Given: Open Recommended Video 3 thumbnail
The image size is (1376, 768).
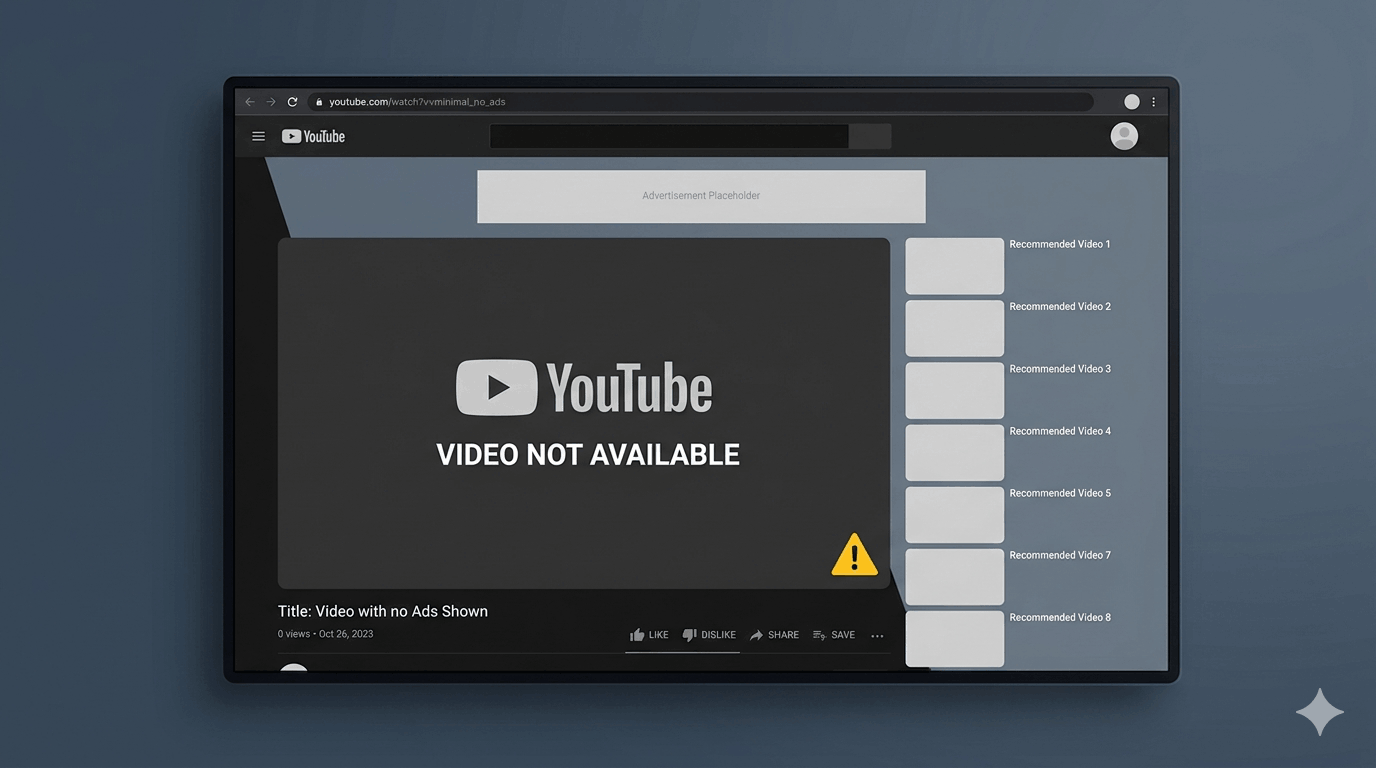Looking at the screenshot, I should coord(954,390).
